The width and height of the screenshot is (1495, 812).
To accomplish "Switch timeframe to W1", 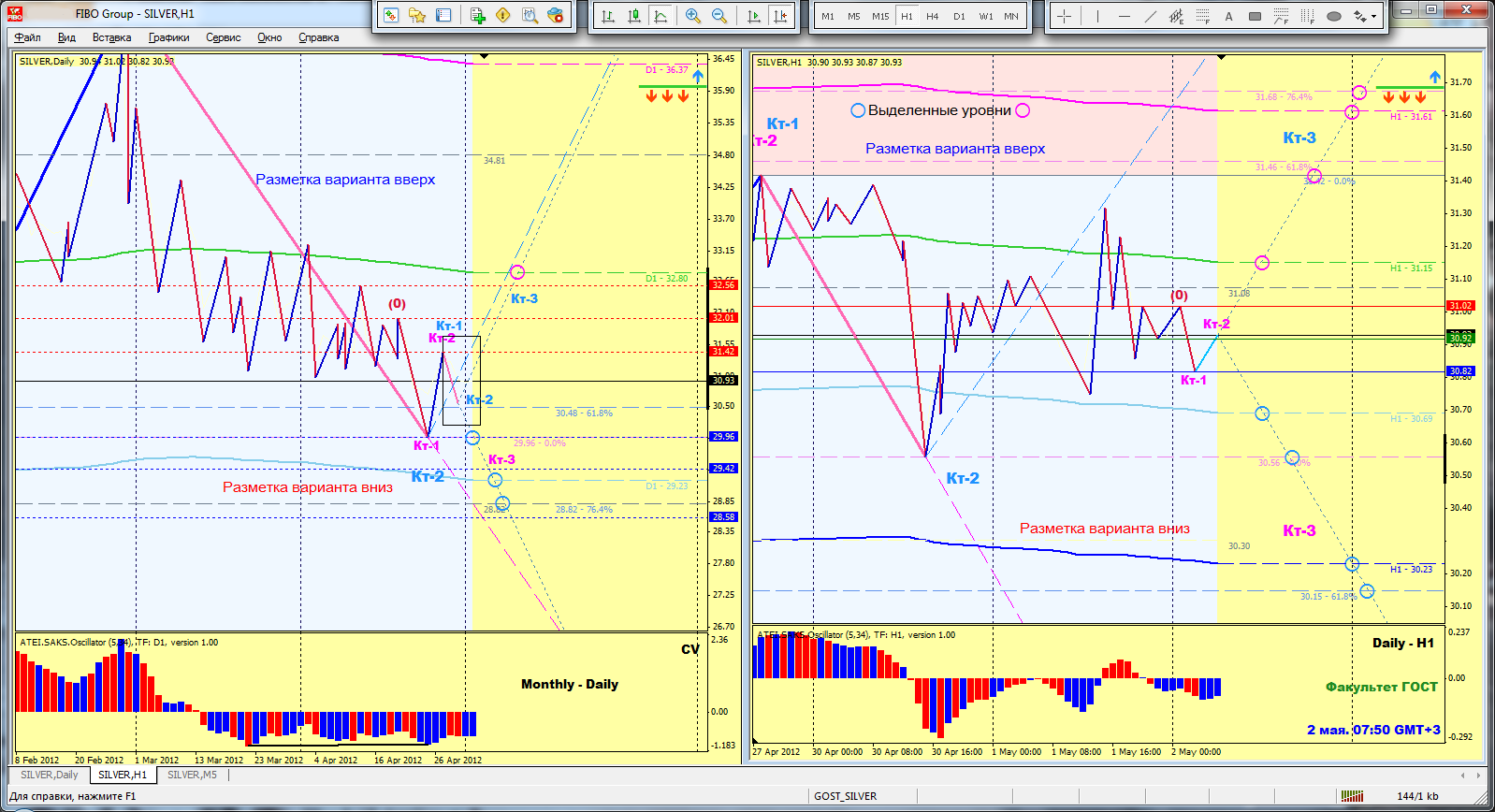I will (986, 16).
